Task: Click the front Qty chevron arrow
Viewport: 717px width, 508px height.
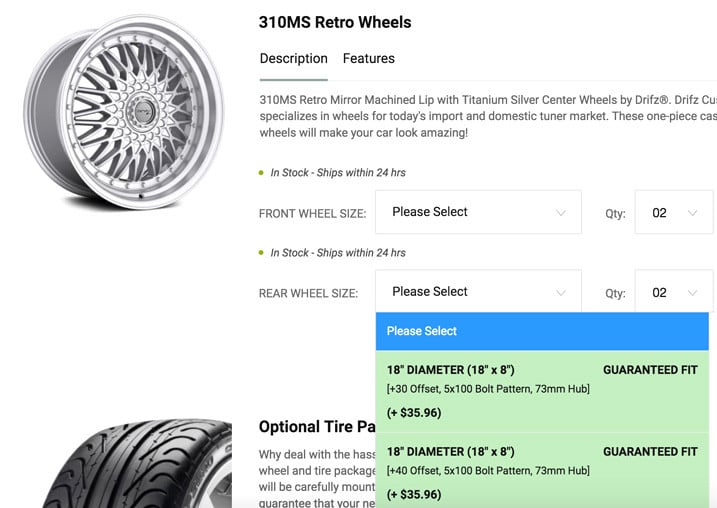Action: click(x=692, y=213)
